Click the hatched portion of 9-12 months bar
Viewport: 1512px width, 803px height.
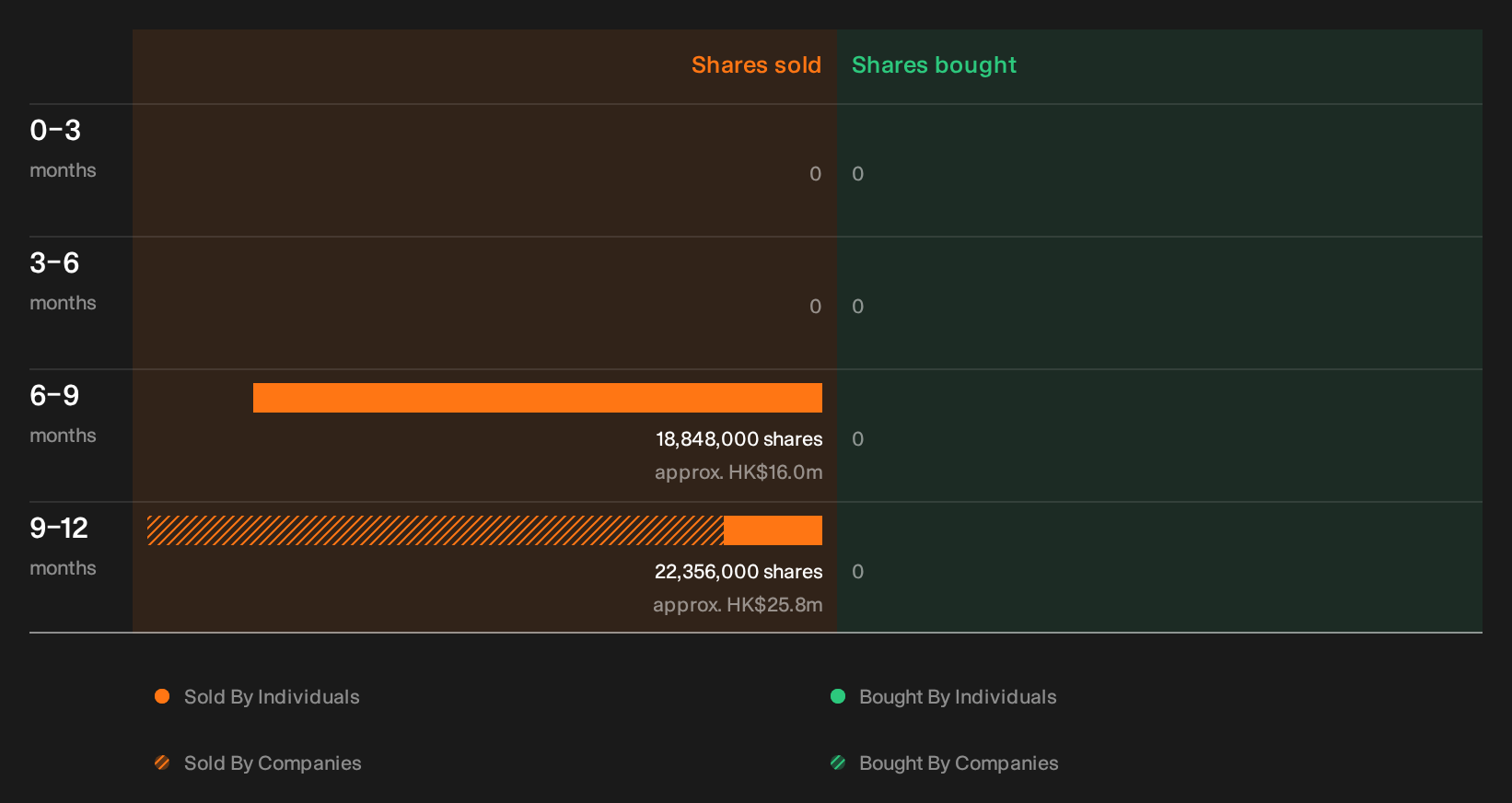point(436,530)
